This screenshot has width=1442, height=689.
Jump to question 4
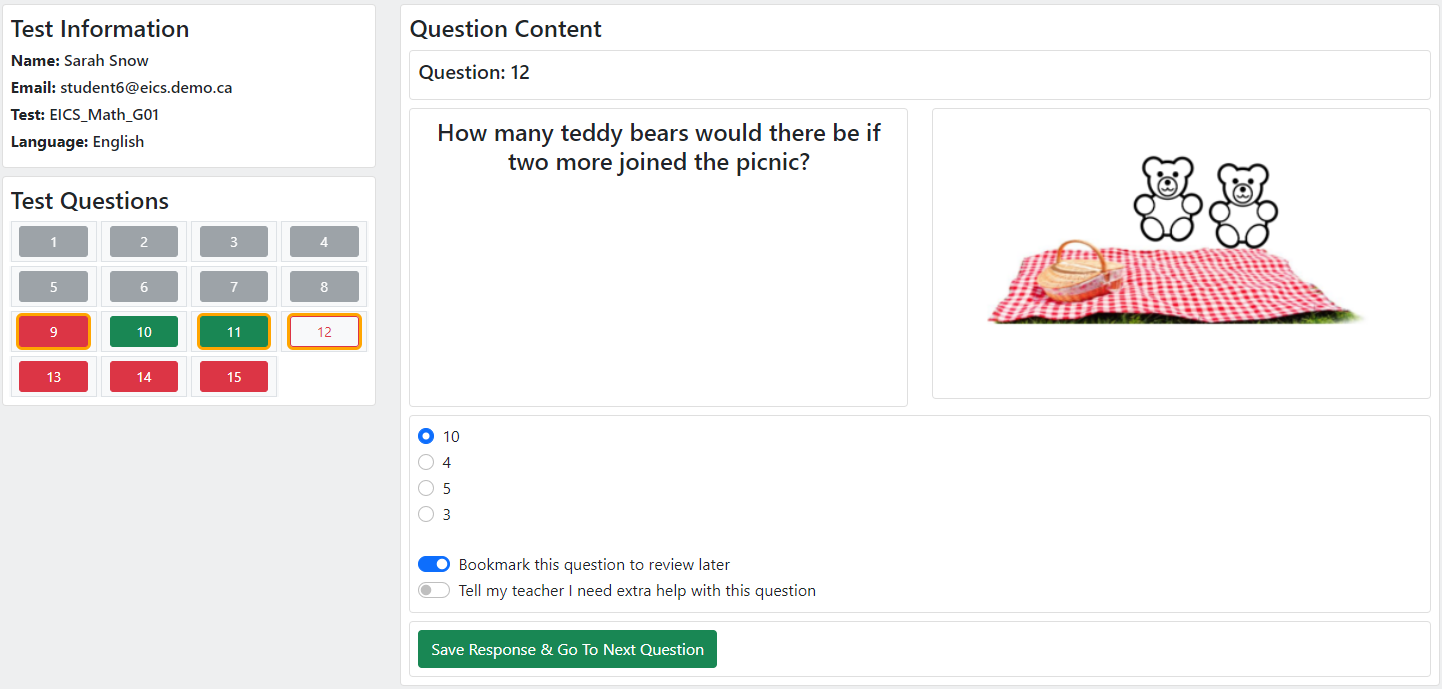[x=324, y=241]
